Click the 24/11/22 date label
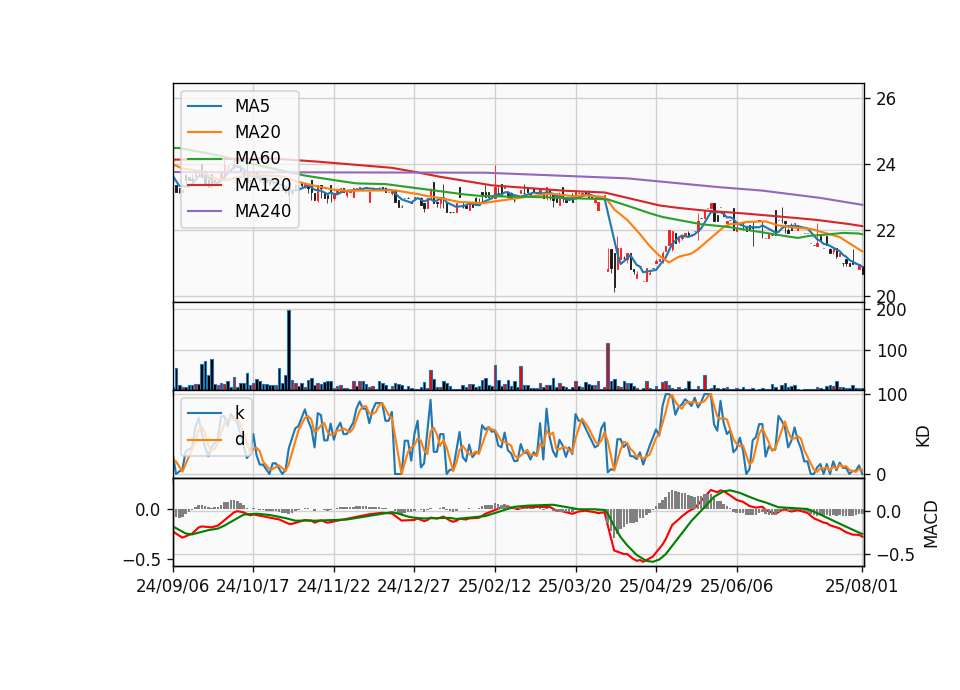 click(x=334, y=586)
